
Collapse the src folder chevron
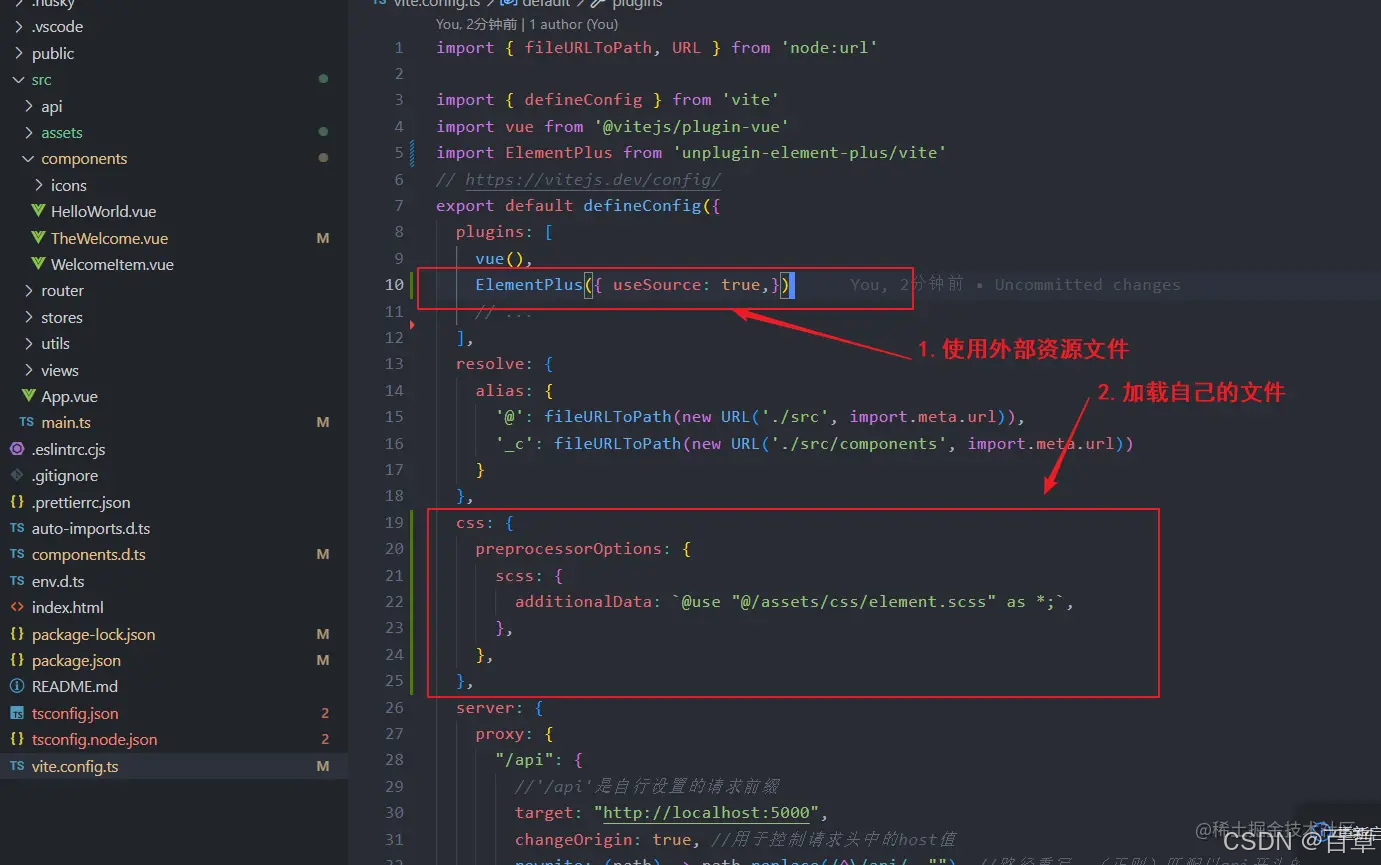tap(18, 80)
